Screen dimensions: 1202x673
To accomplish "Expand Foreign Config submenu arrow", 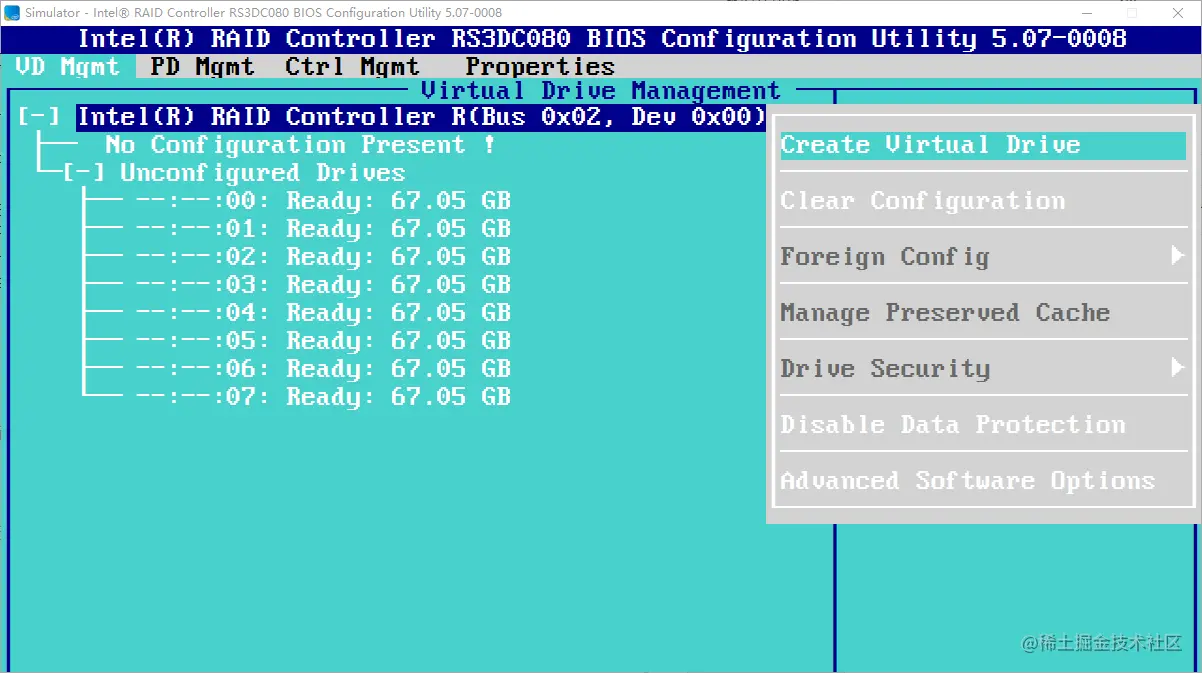I will [1177, 256].
